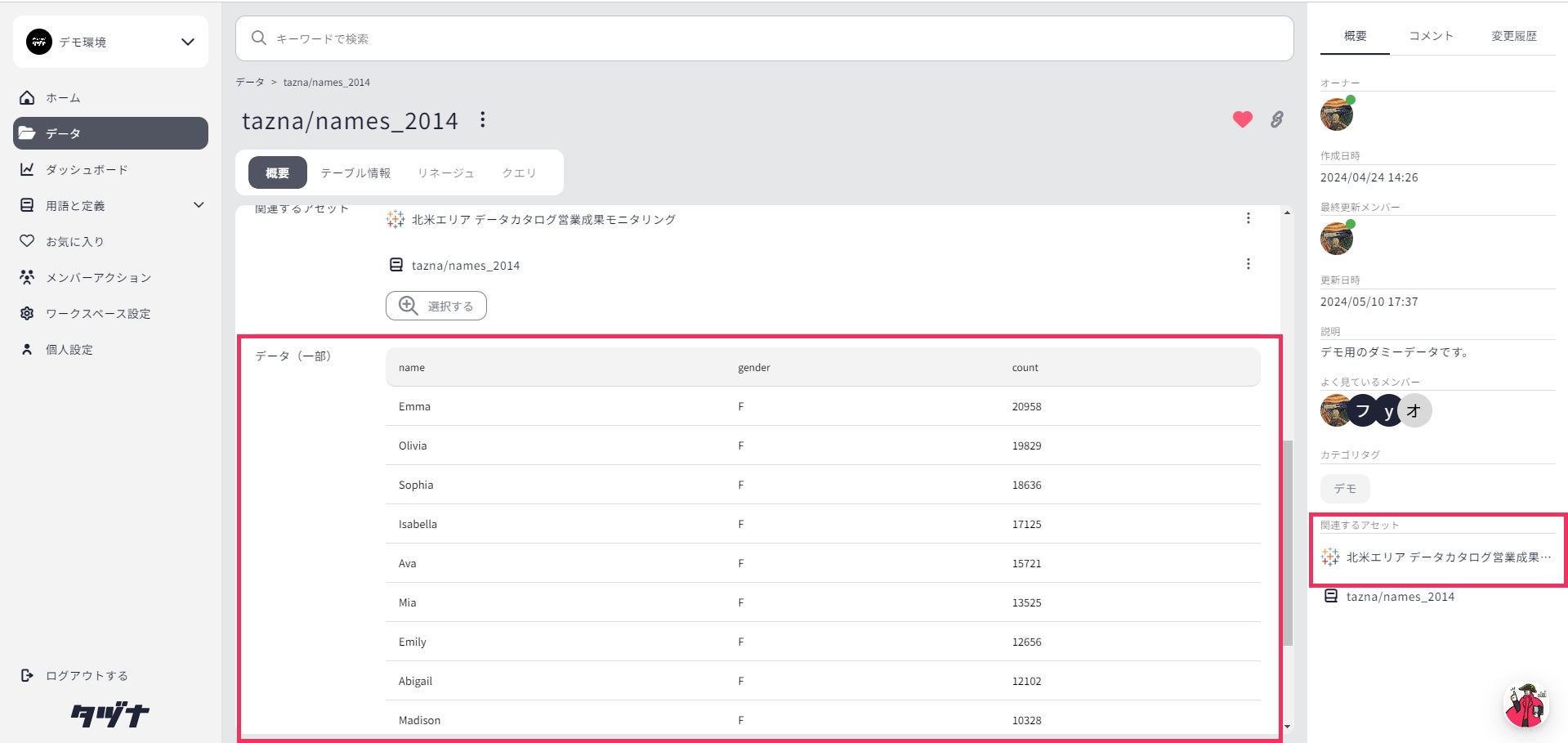Open the mascot help widget
This screenshot has height=743, width=1568.
click(1526, 705)
